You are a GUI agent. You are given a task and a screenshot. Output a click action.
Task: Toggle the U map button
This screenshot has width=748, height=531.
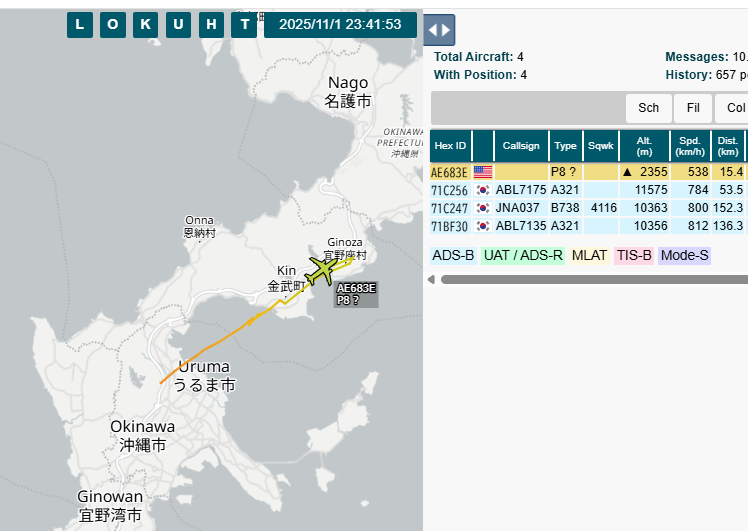click(178, 24)
